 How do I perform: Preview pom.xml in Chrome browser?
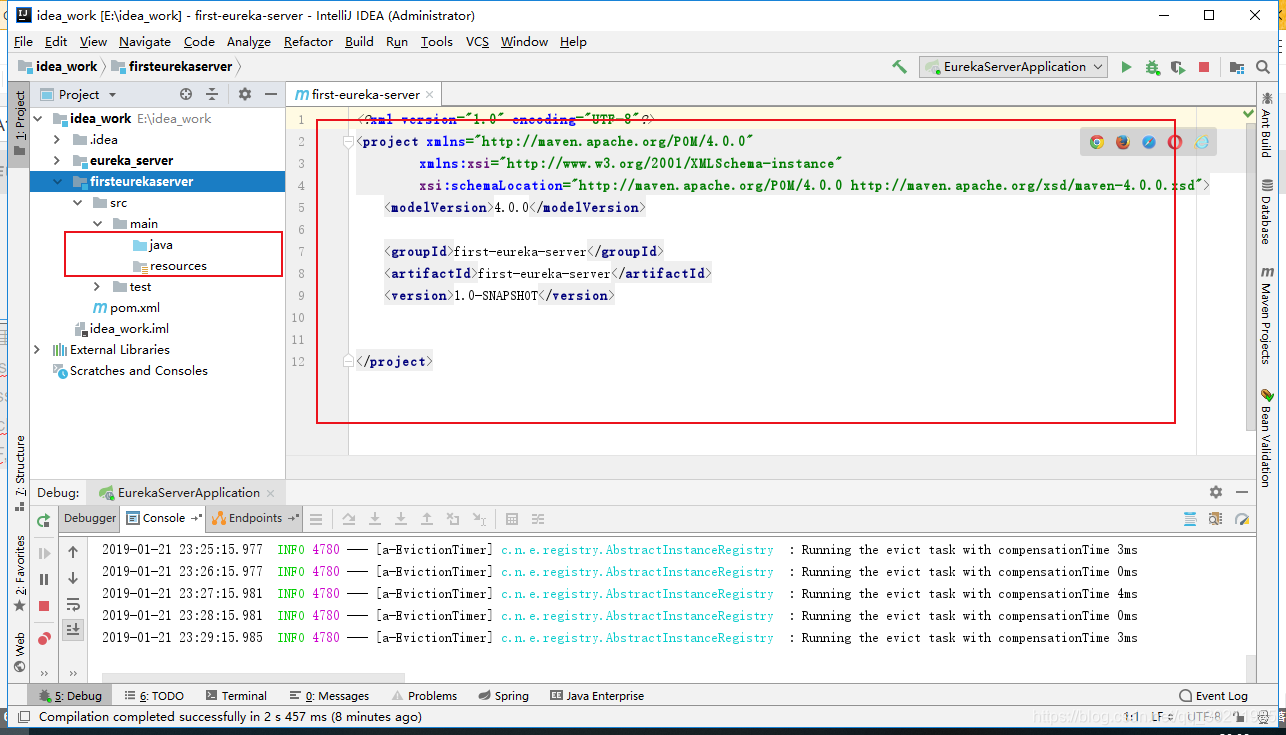(x=1097, y=142)
